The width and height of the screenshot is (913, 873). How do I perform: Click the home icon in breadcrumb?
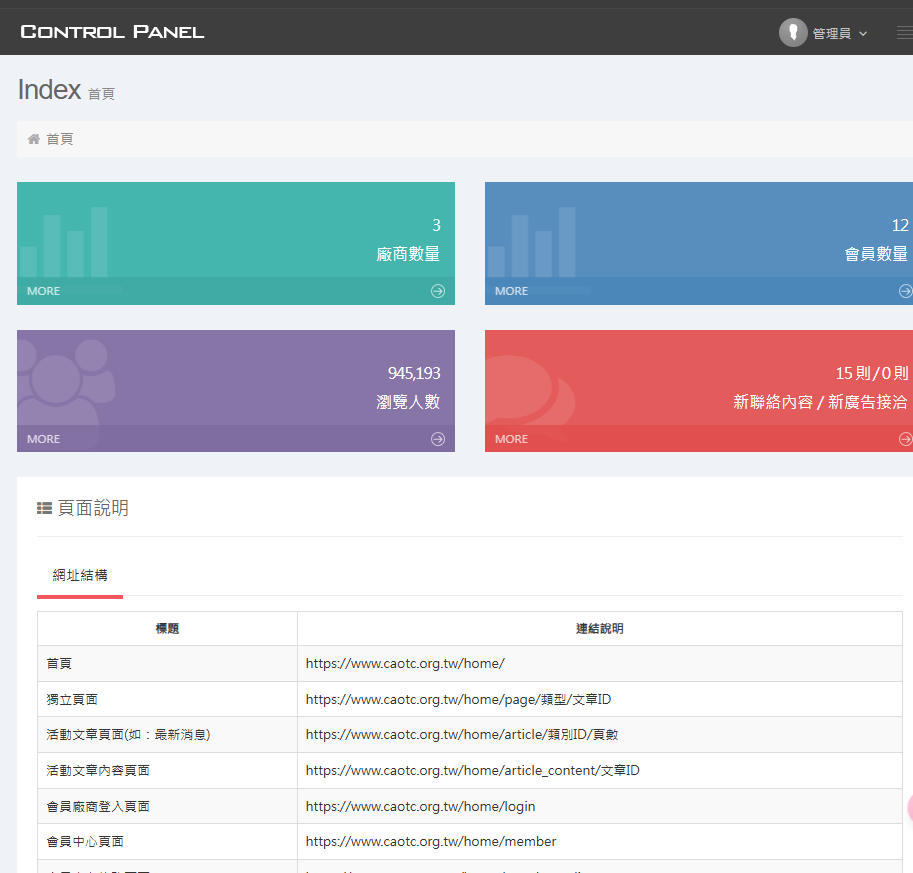[34, 139]
